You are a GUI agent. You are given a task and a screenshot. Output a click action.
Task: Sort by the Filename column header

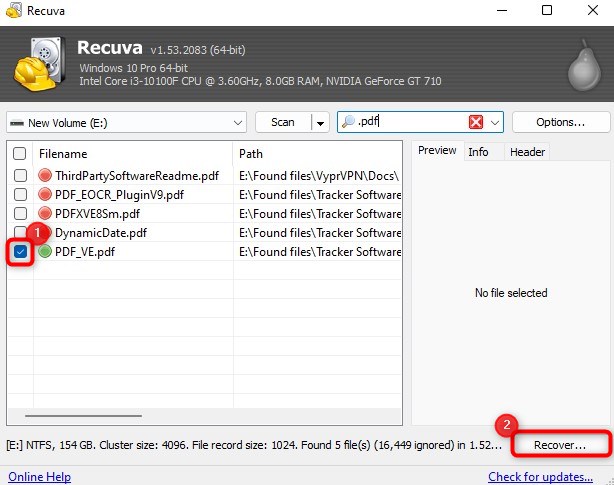click(x=133, y=153)
